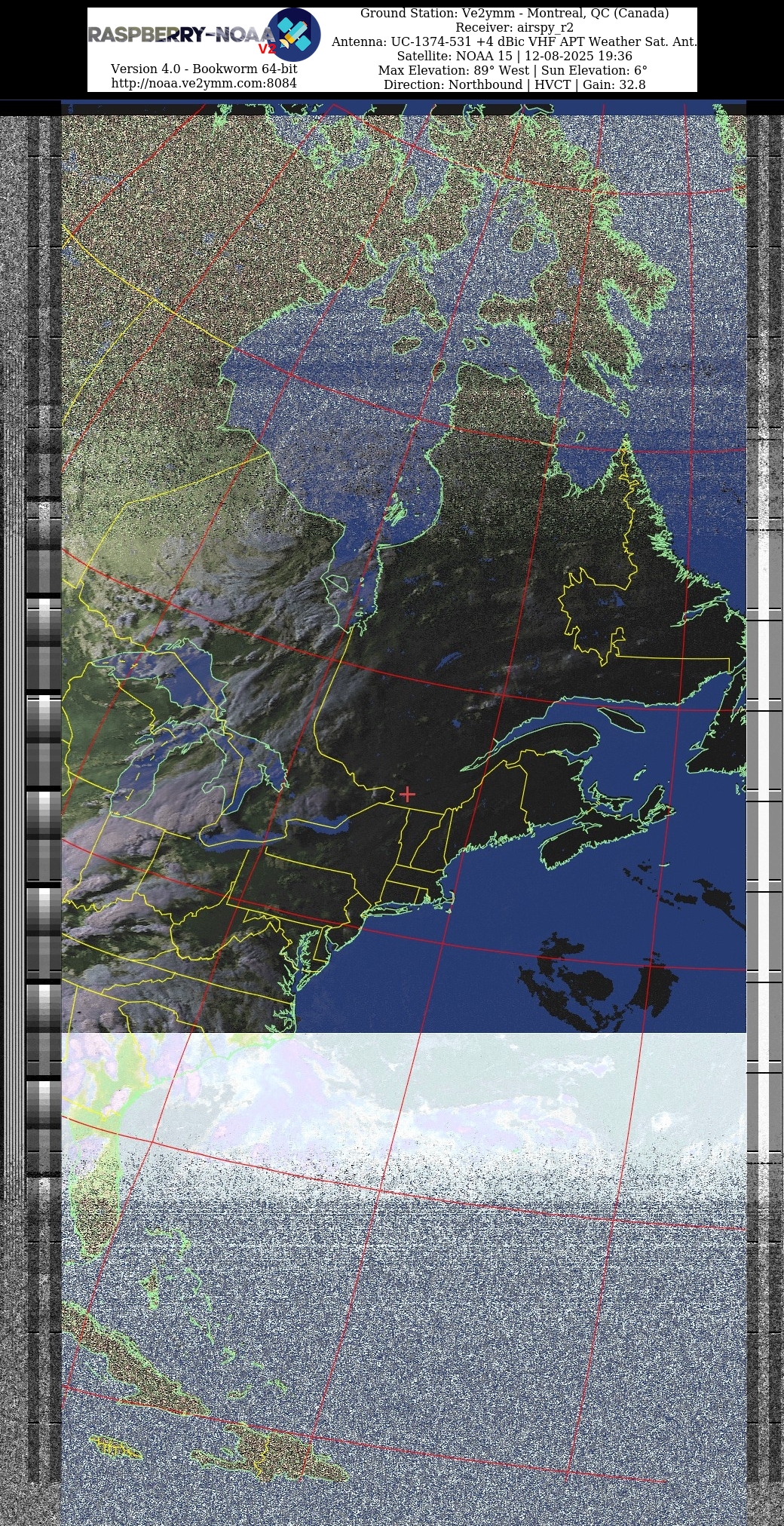Screen dimensions: 784x1526
Task: Click the "Receiver: airspy_r2" line
Action: (514, 28)
